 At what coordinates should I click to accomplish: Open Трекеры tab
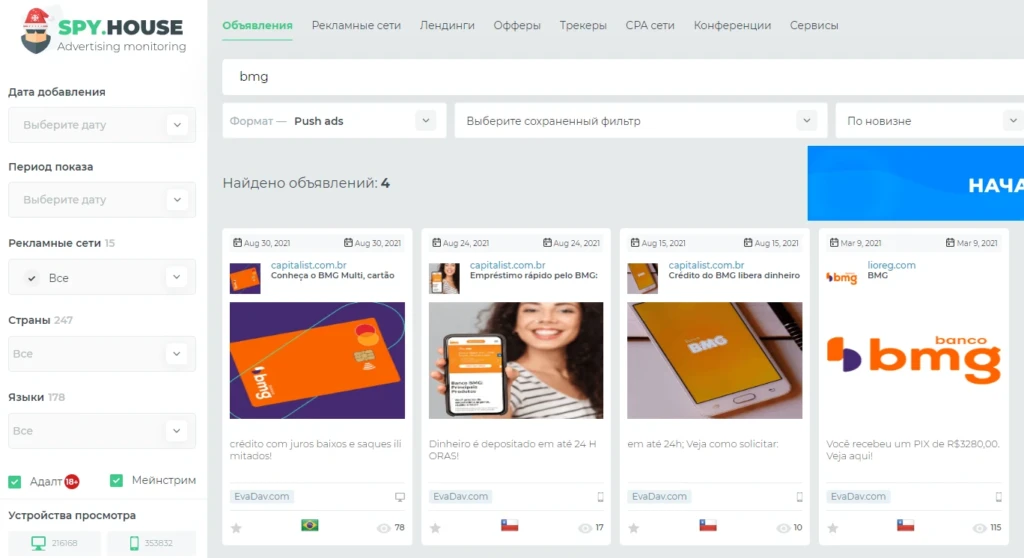pos(583,25)
